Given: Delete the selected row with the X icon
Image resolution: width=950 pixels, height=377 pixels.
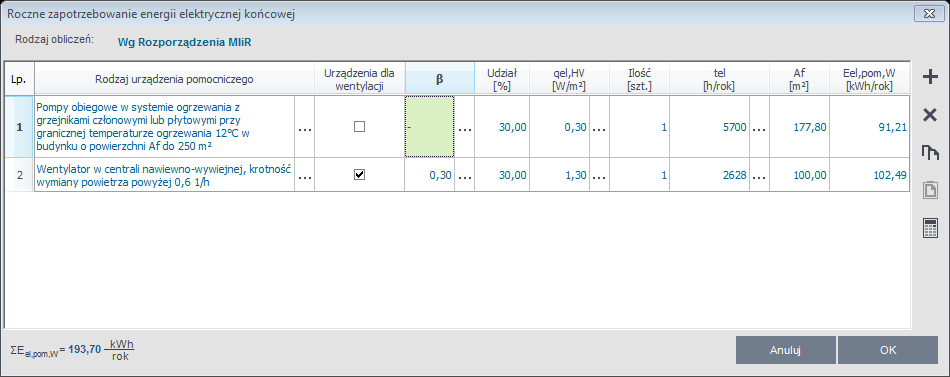Looking at the screenshot, I should [929, 115].
